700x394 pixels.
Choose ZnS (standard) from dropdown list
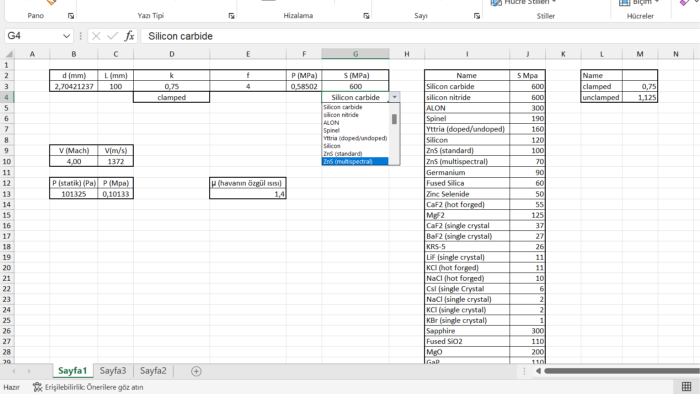pyautogui.click(x=355, y=153)
